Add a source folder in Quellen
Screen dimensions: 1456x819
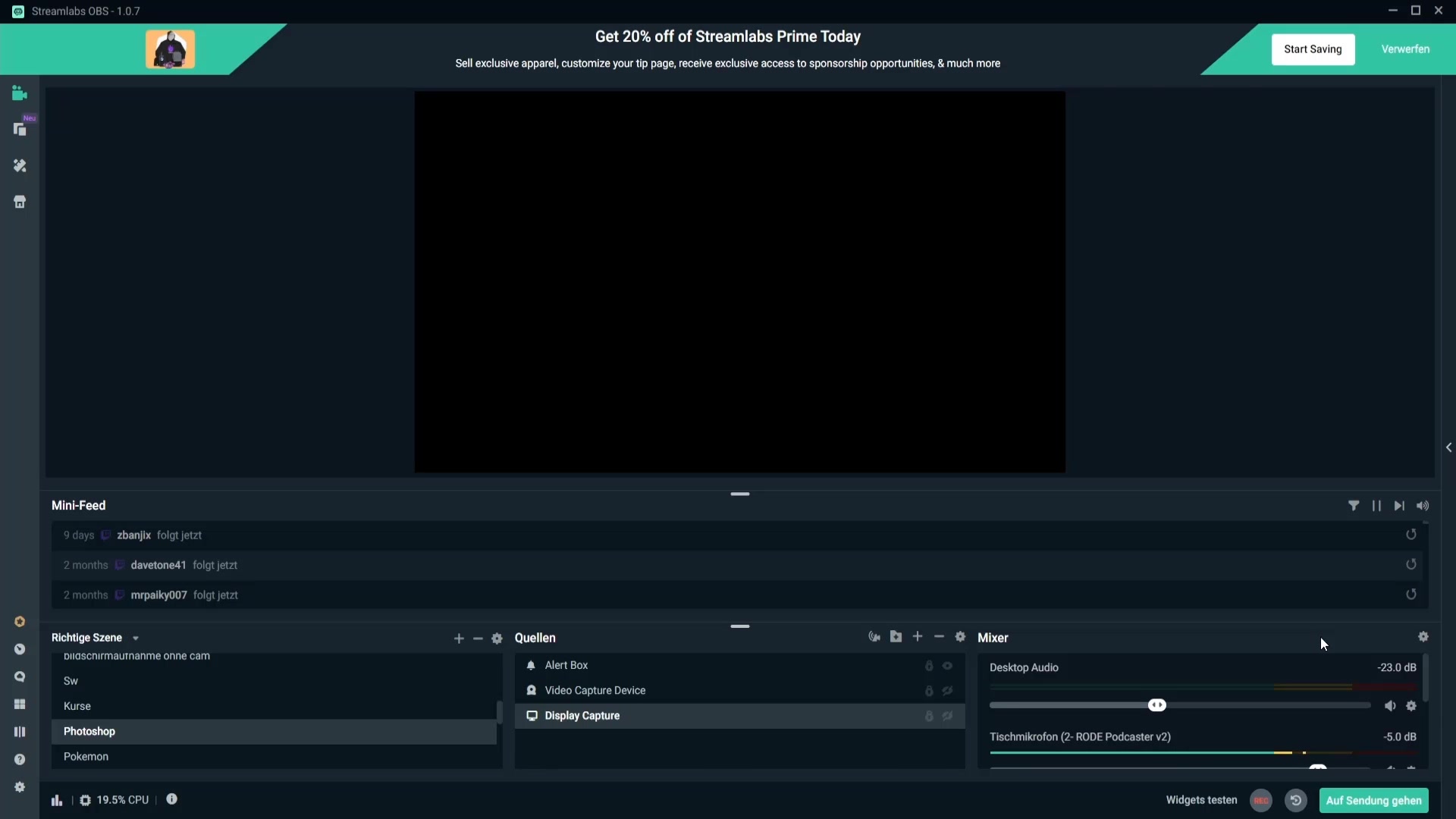pyautogui.click(x=896, y=637)
